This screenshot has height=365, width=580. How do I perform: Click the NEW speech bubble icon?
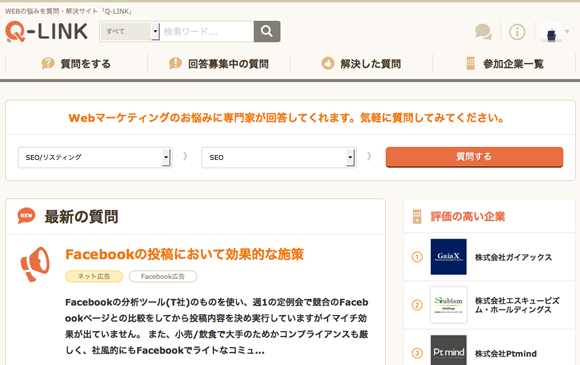coord(26,216)
